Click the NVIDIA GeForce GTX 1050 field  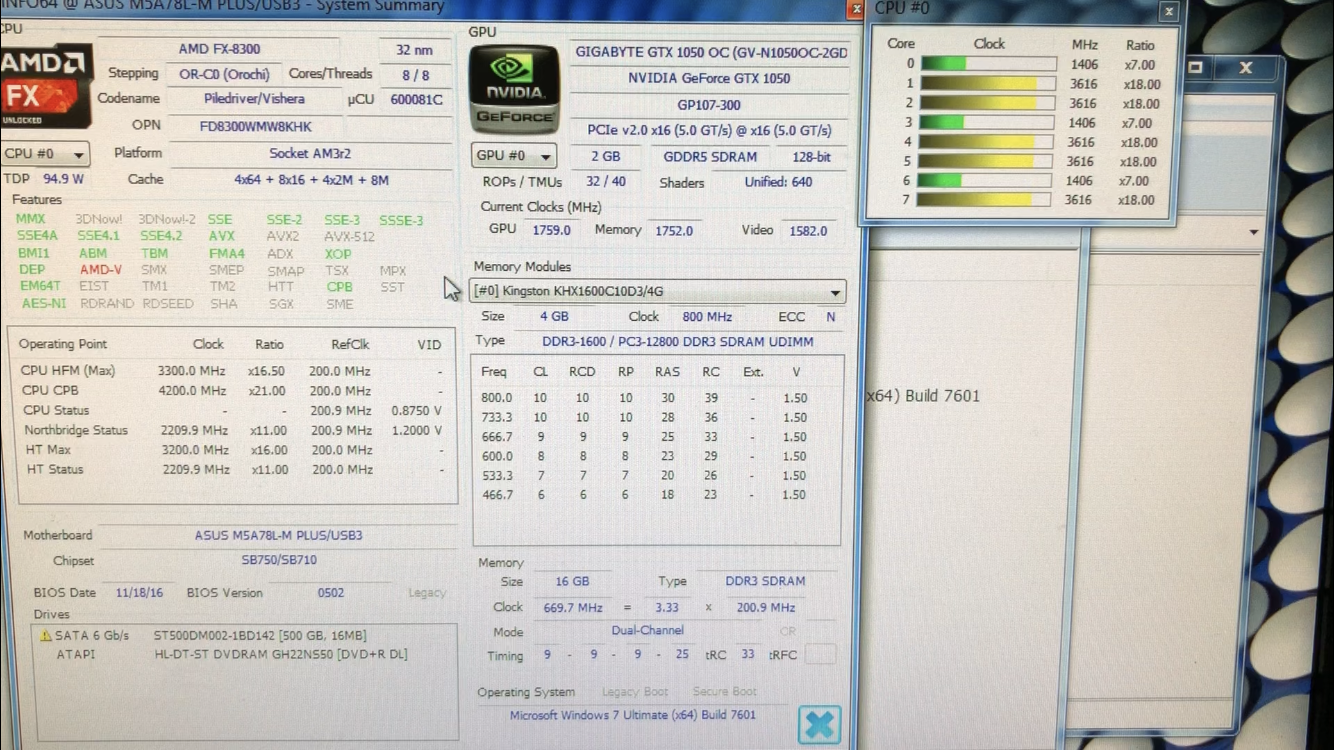click(x=709, y=78)
